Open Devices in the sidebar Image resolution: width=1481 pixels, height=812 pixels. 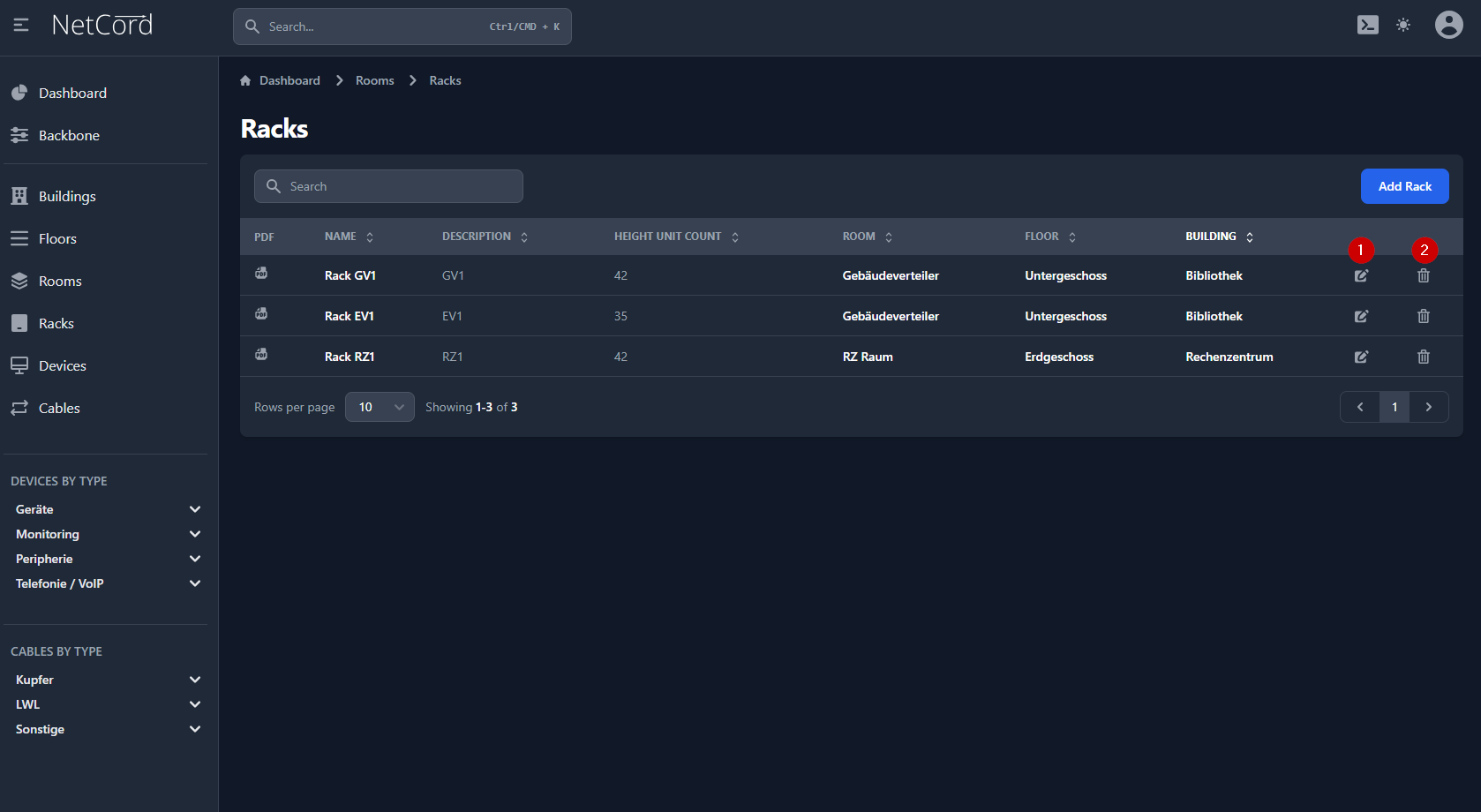pos(62,365)
